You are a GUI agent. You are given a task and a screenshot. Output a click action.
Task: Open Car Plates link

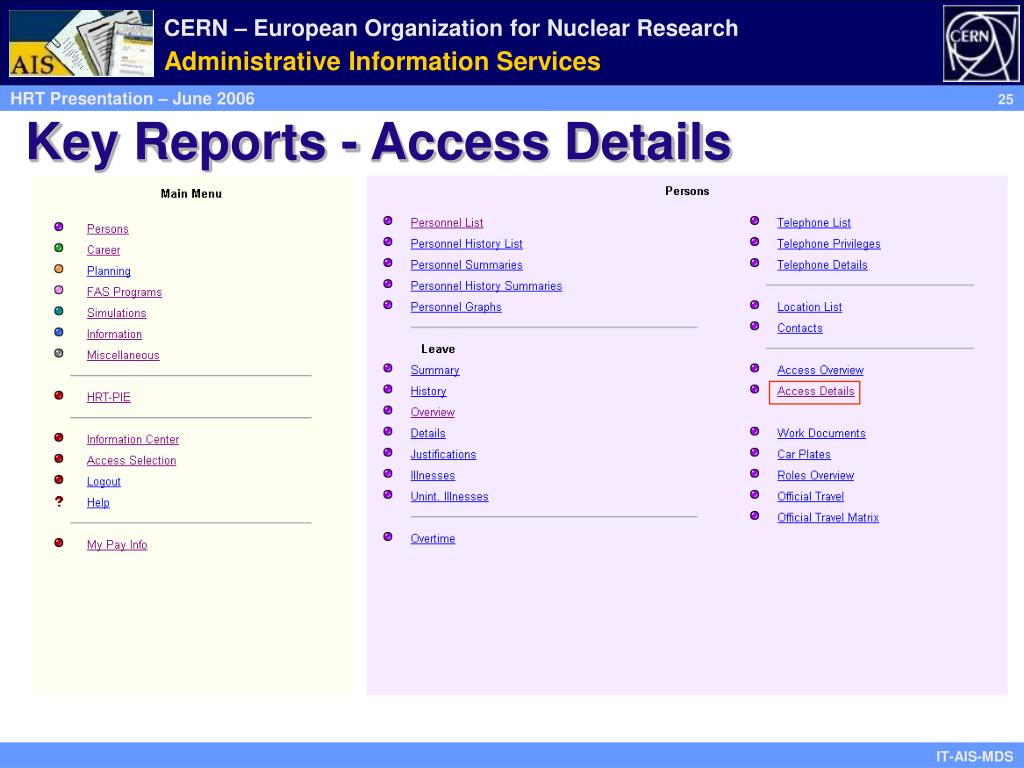tap(805, 455)
